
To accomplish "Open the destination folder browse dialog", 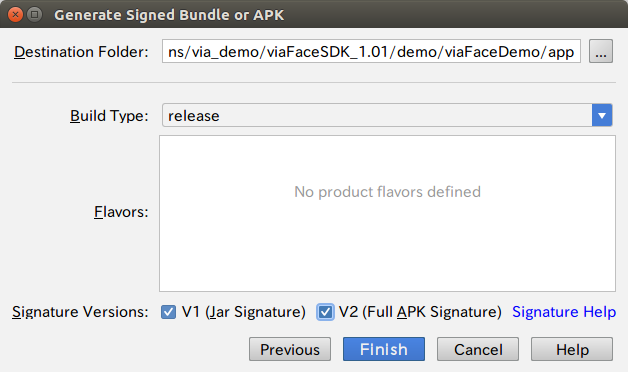I will click(x=600, y=51).
